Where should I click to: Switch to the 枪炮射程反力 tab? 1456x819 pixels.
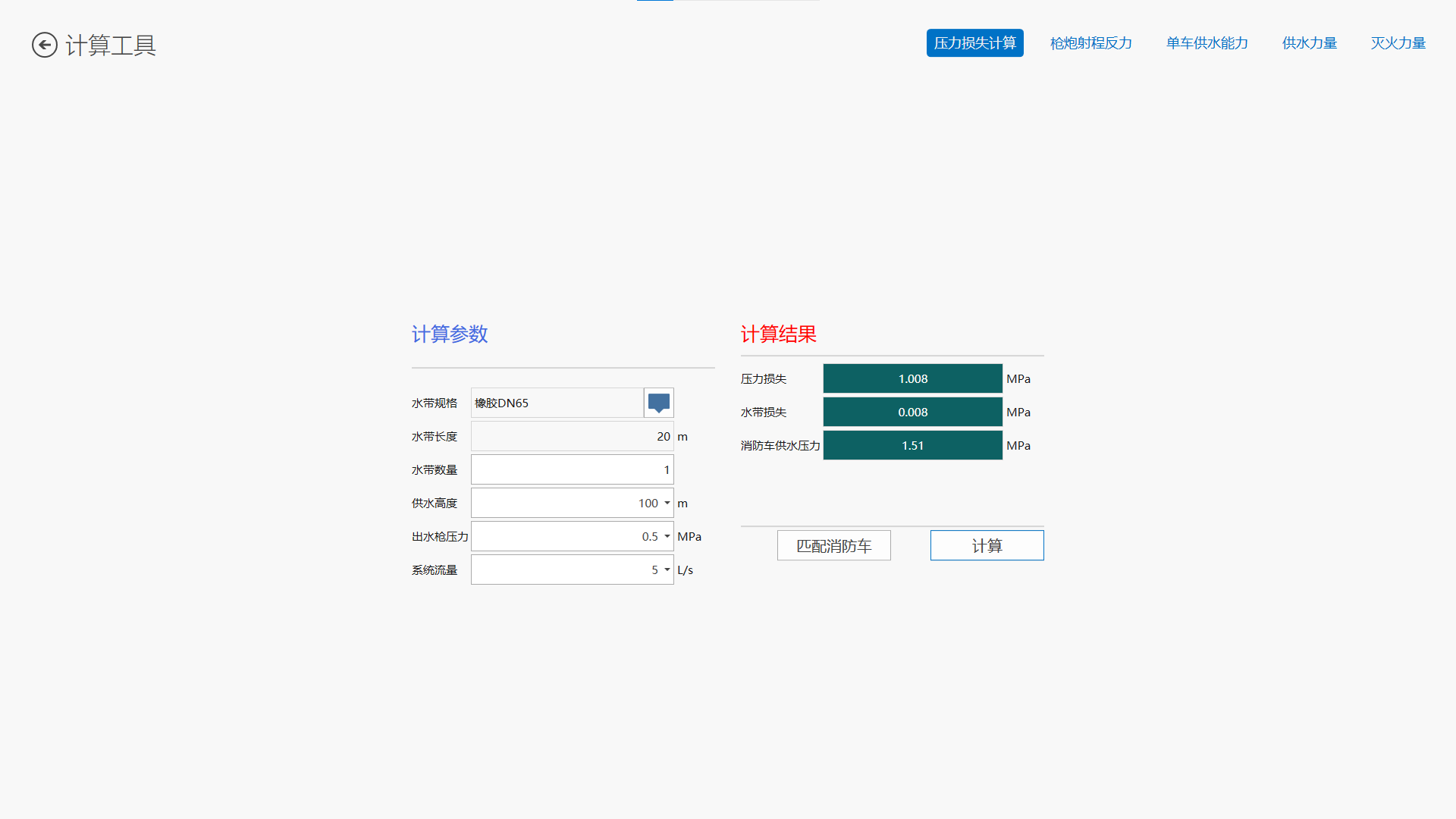pos(1090,43)
